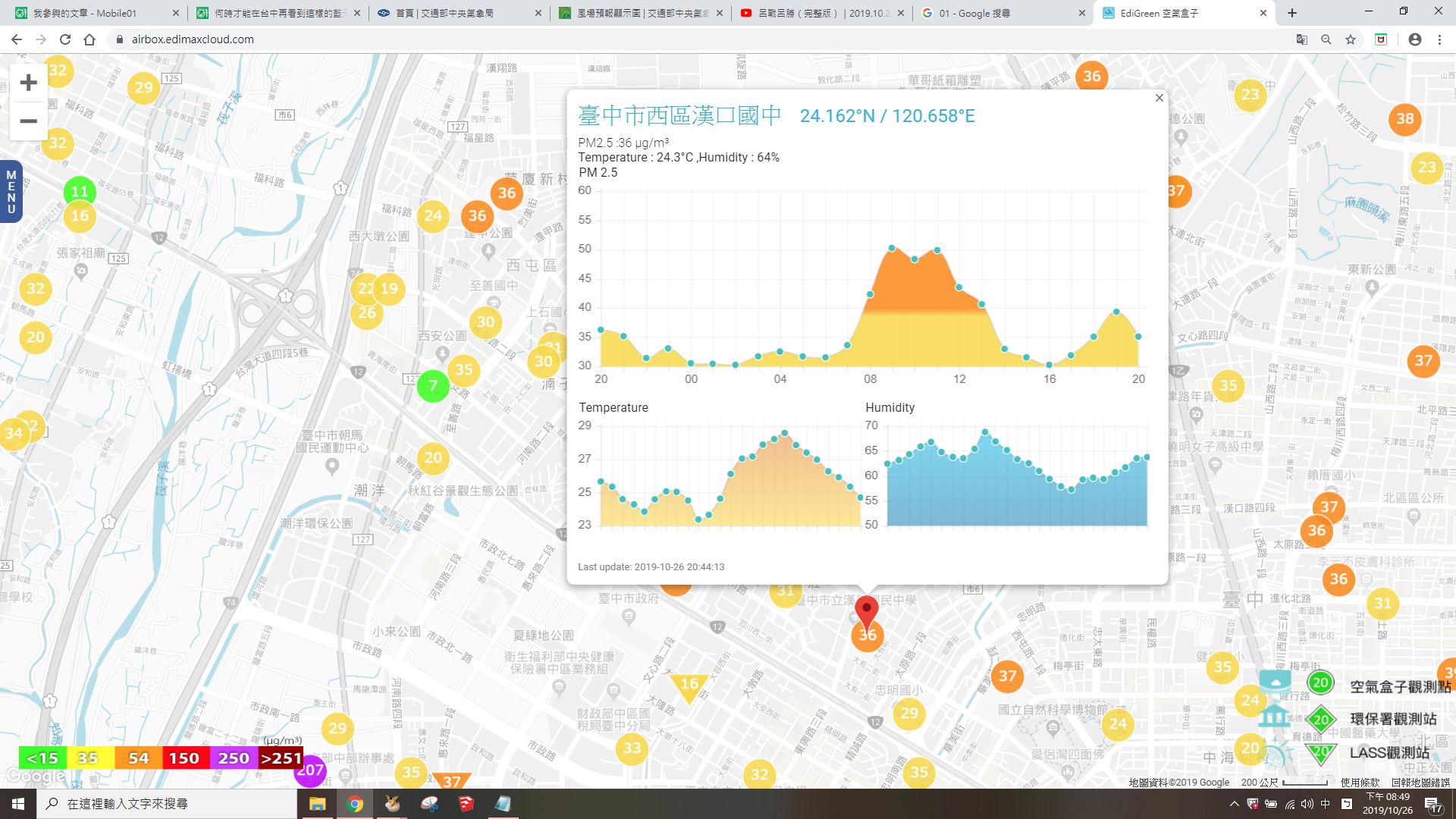Select the yellow 29 marker near 忠明國小
This screenshot has height=819, width=1456.
click(908, 713)
